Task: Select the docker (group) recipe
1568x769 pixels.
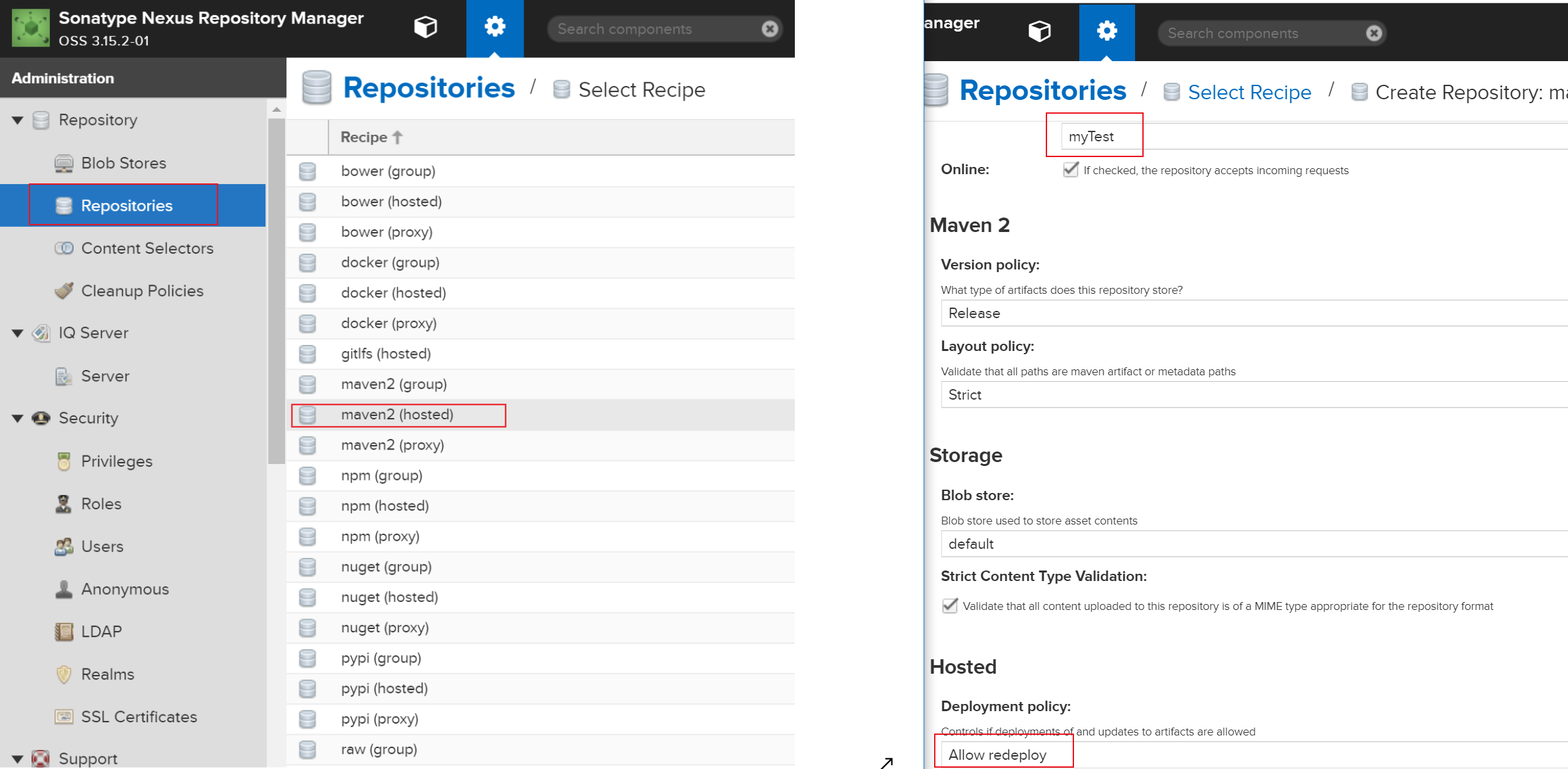Action: tap(541, 263)
